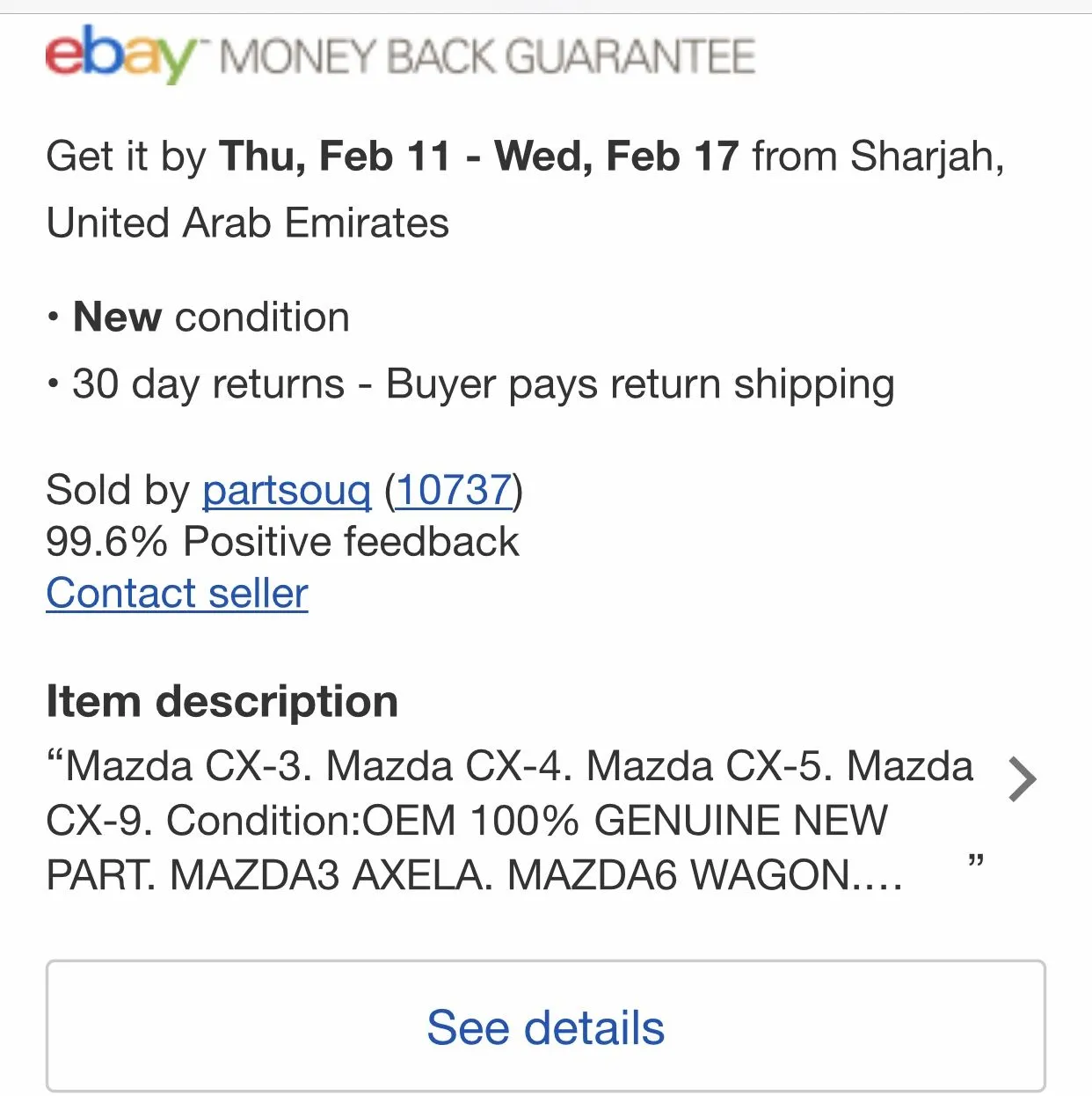Click the New condition bullet item
Screen dimensions: 1092x1096
point(211,318)
